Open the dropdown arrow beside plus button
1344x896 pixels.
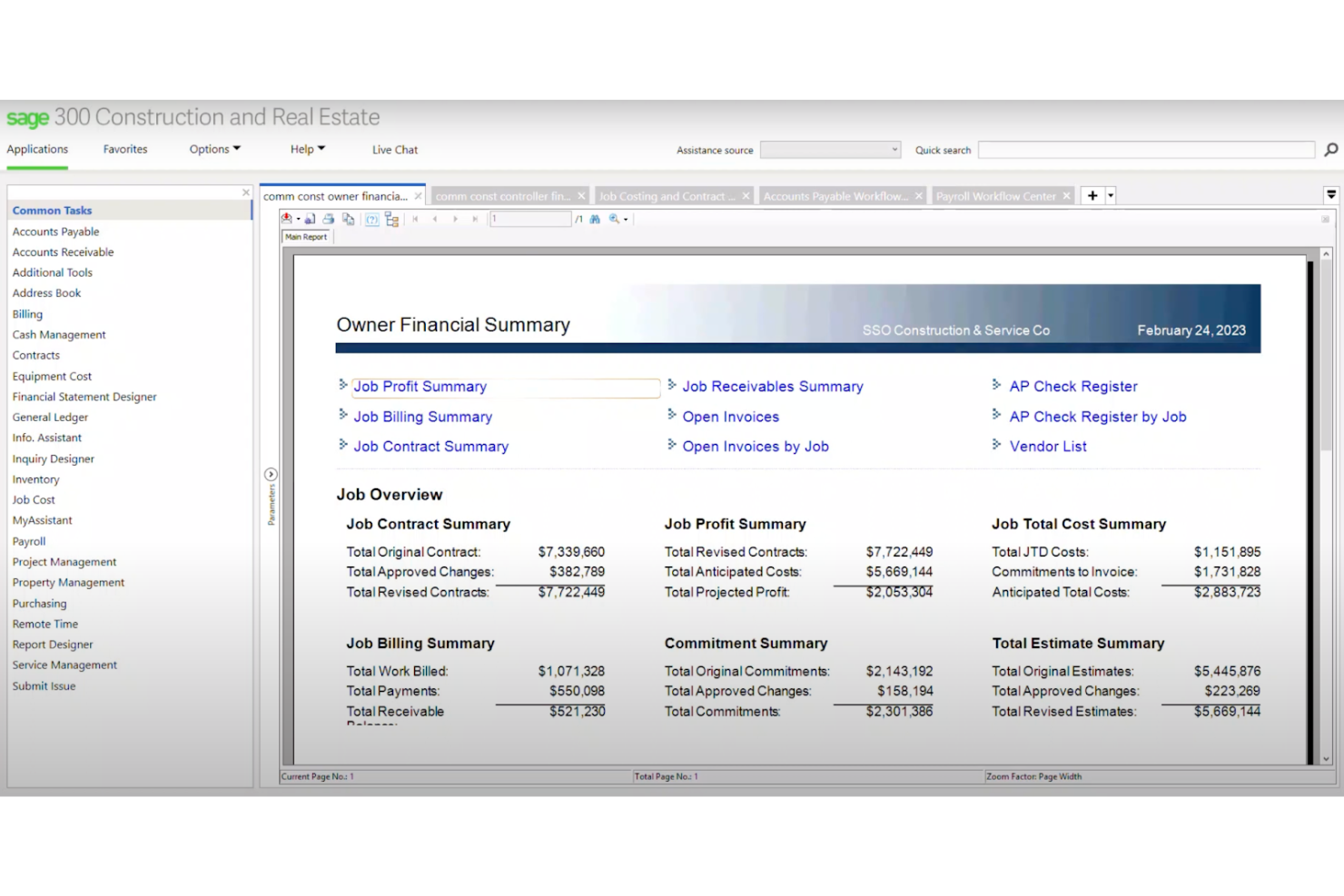tap(1111, 196)
